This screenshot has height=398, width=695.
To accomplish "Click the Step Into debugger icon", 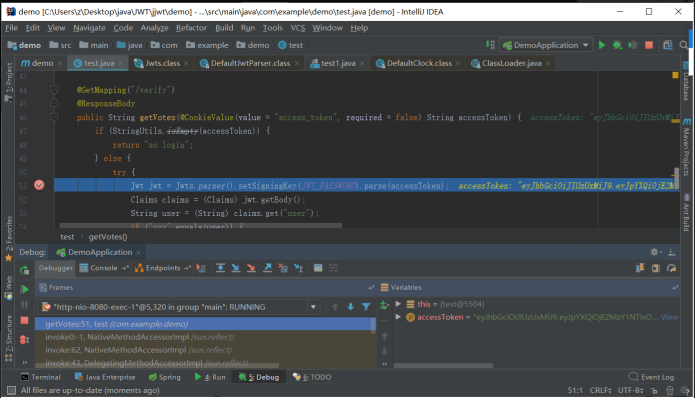I will tap(236, 268).
